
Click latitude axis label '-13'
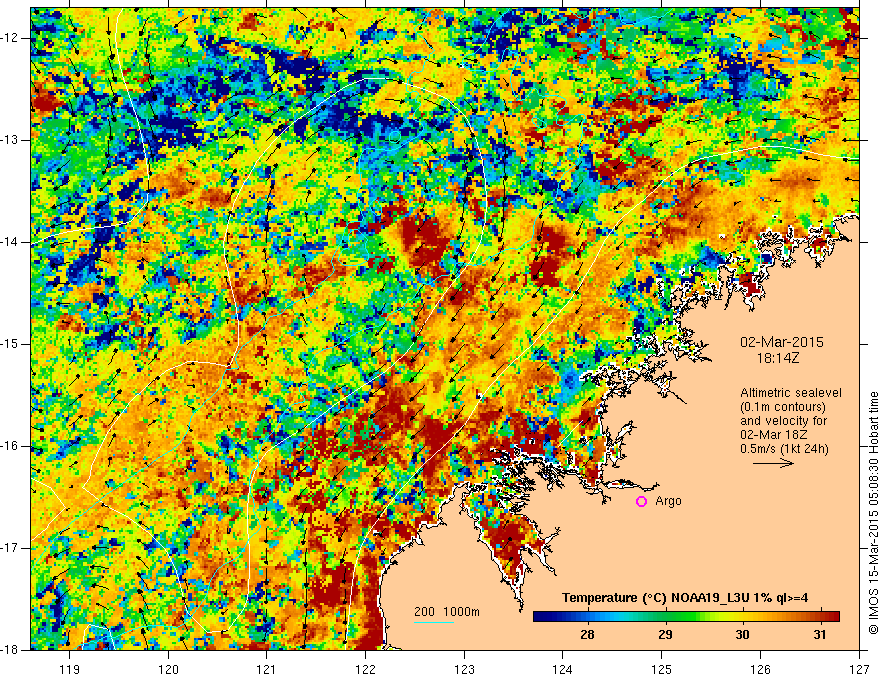click(11, 140)
